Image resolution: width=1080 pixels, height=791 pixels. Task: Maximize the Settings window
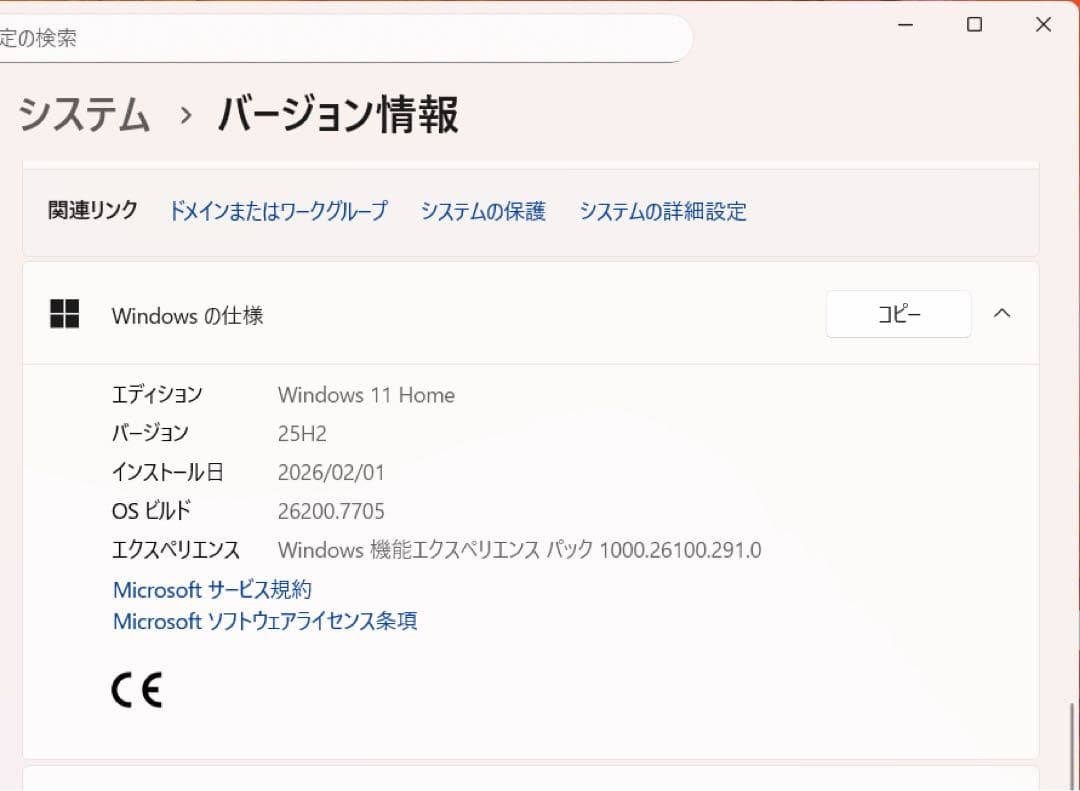pos(973,24)
